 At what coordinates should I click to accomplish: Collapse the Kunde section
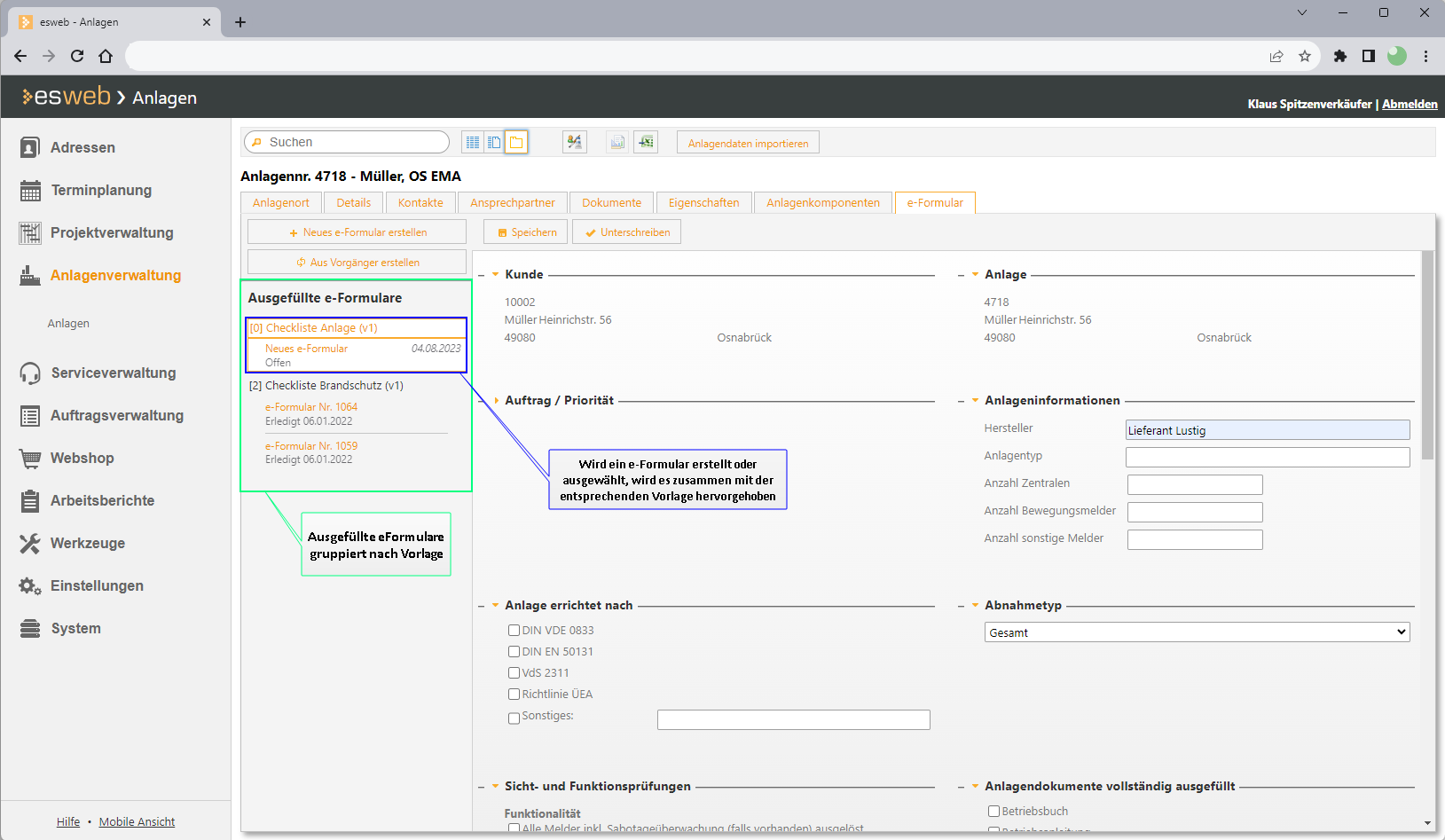coord(495,274)
